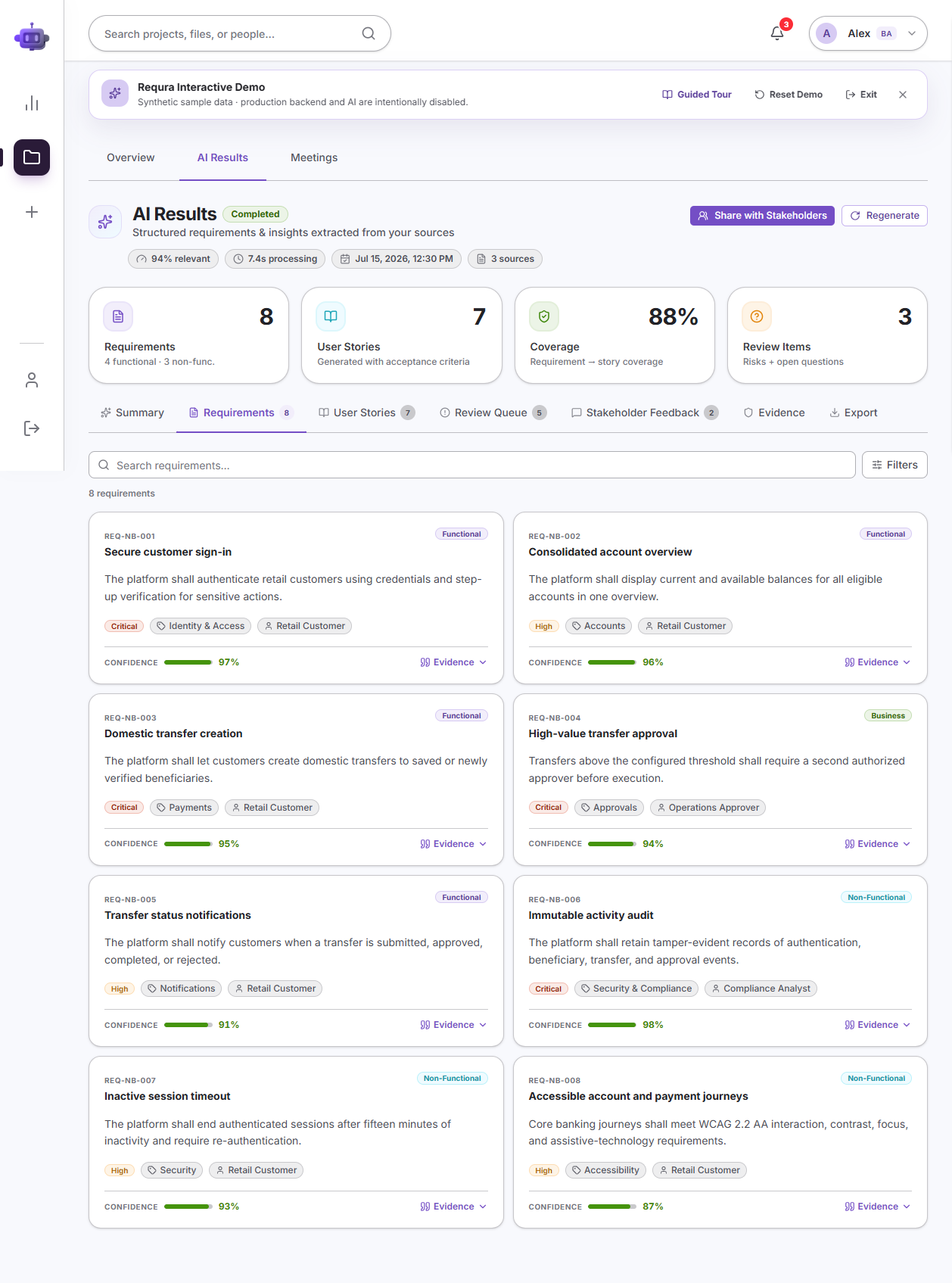Expand Evidence for Secure customer sign-in

click(453, 662)
